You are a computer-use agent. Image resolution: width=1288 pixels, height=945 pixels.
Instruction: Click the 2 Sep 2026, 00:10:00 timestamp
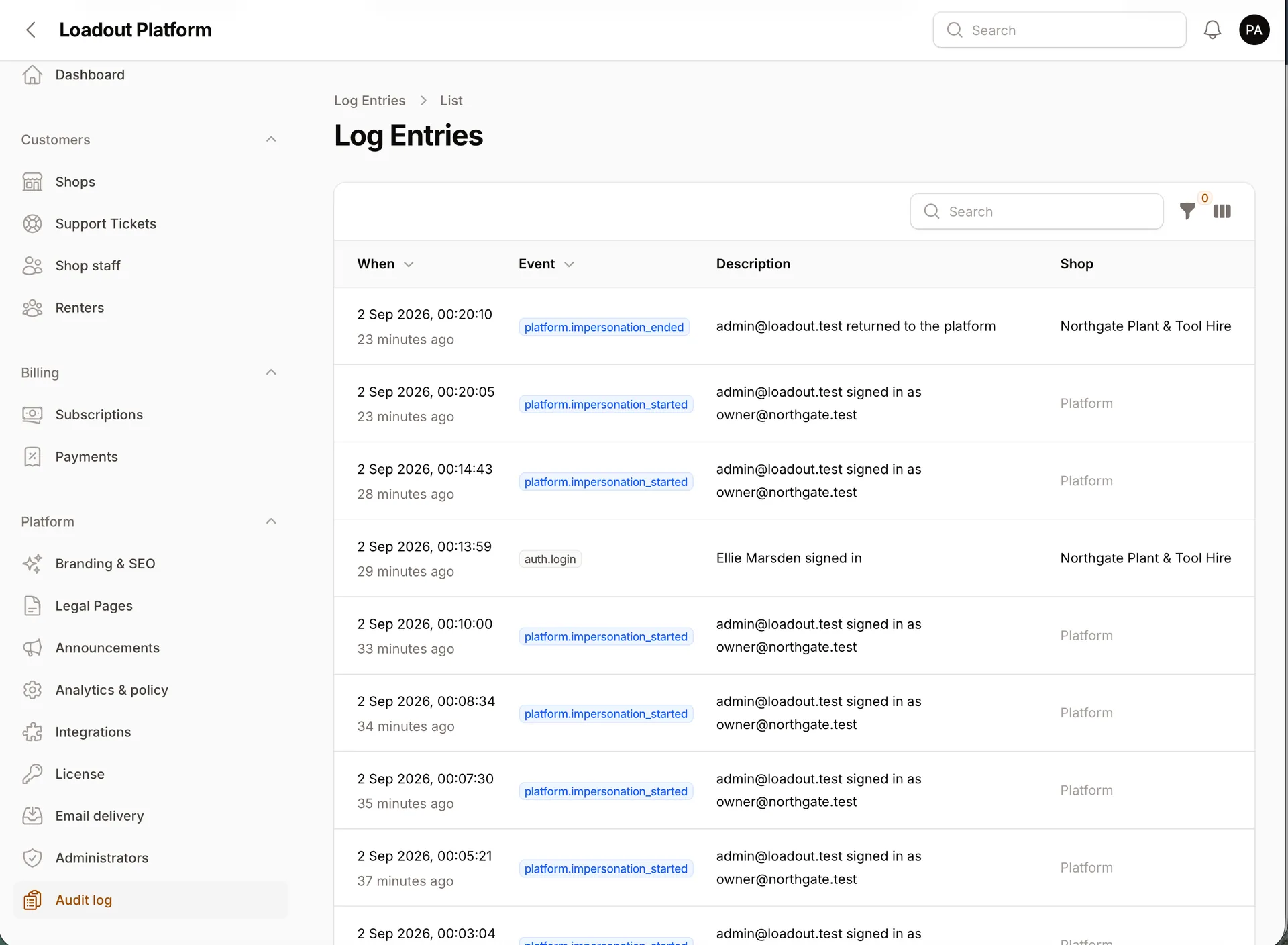pyautogui.click(x=425, y=624)
